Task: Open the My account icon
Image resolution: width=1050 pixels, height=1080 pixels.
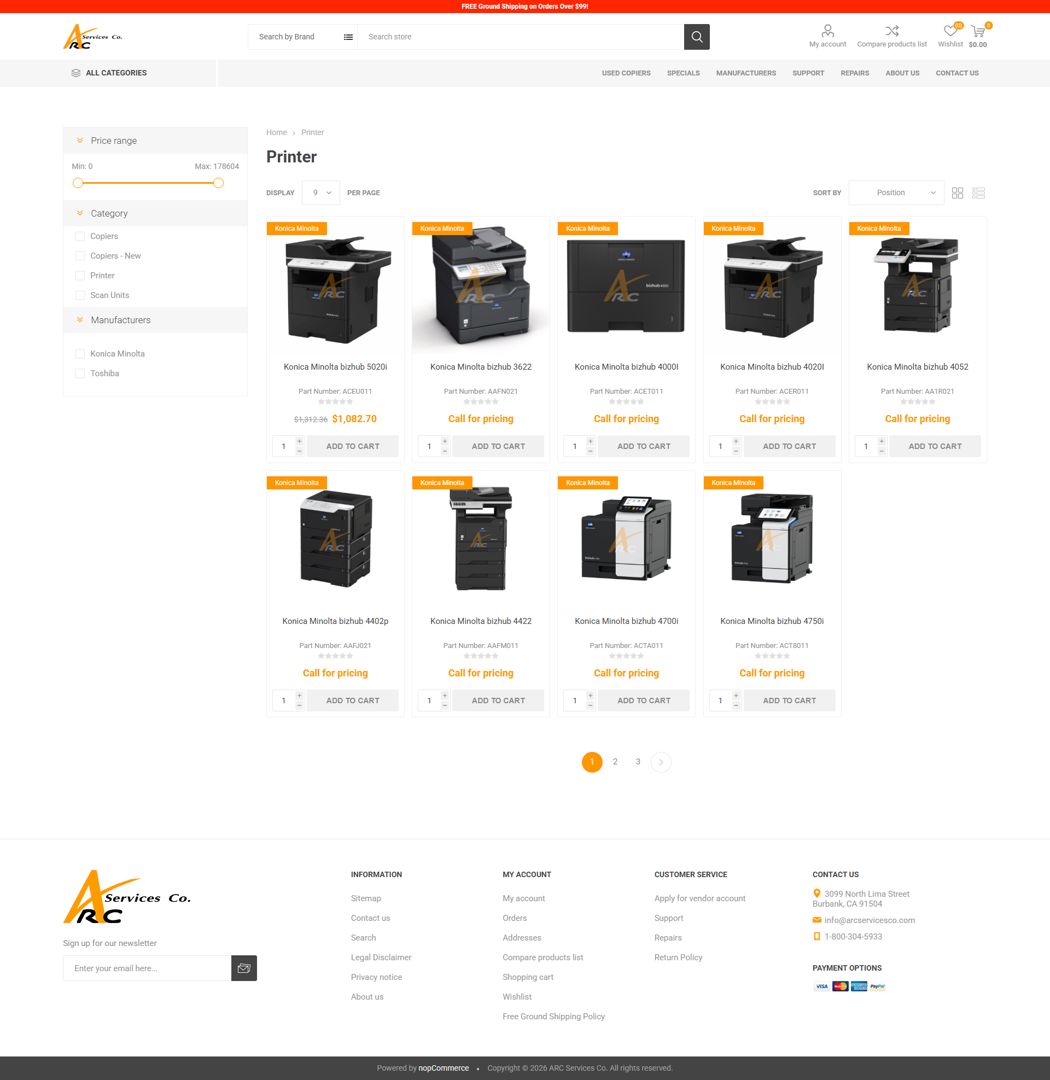Action: [x=827, y=32]
